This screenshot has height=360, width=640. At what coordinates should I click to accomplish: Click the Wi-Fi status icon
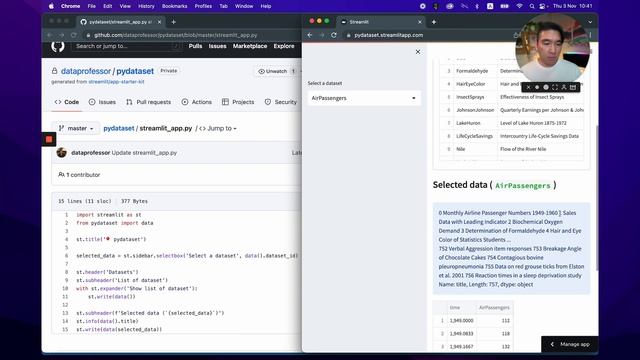[519, 6]
